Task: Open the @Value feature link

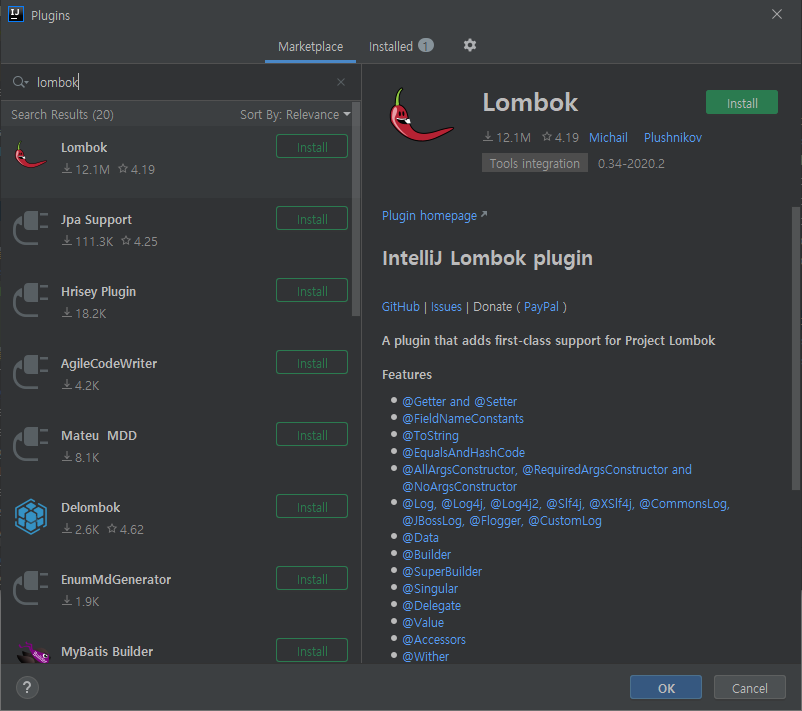Action: pyautogui.click(x=423, y=623)
